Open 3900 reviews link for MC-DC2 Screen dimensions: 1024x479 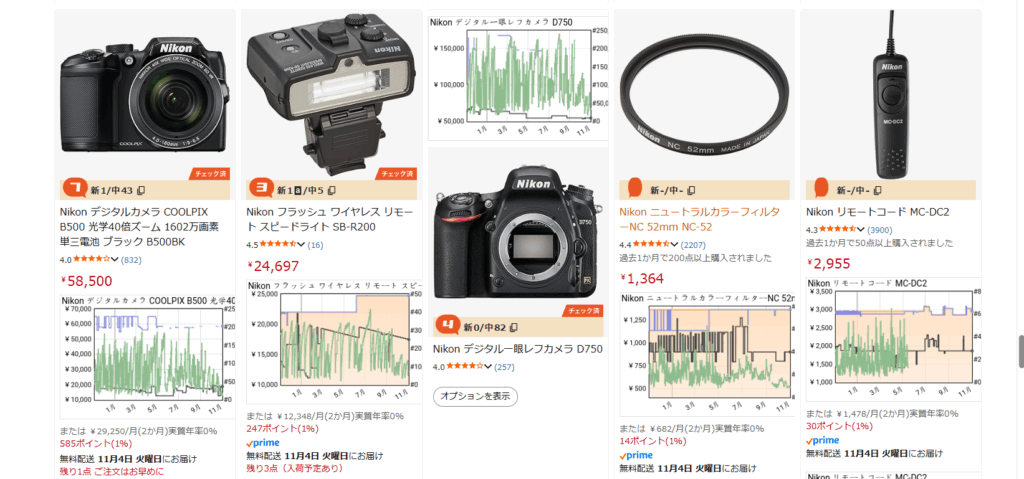point(880,230)
